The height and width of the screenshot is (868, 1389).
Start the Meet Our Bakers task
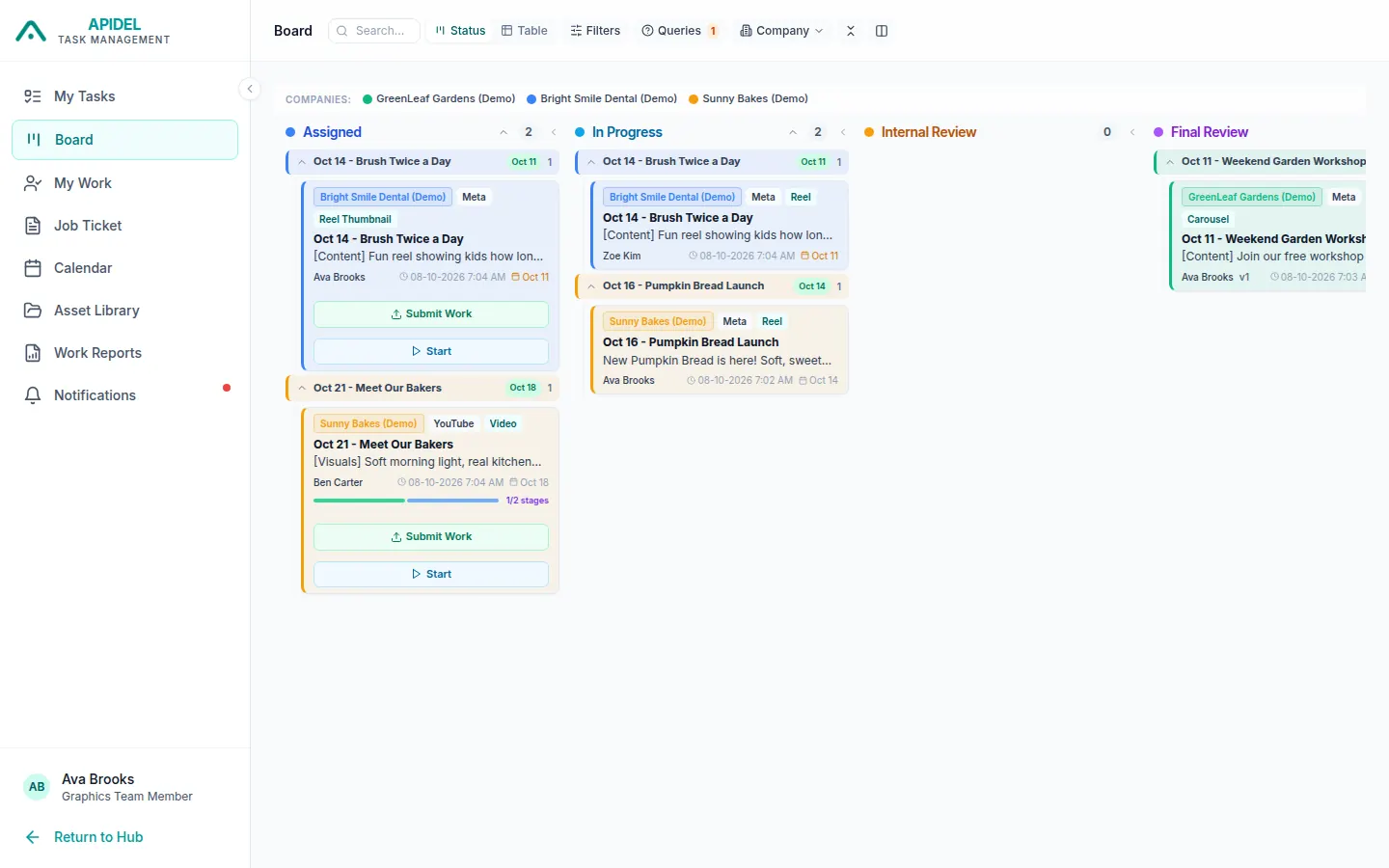coord(431,575)
